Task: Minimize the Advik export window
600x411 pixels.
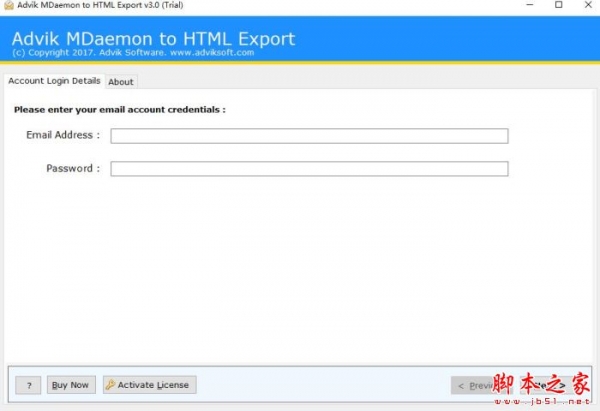Action: [530, 5]
